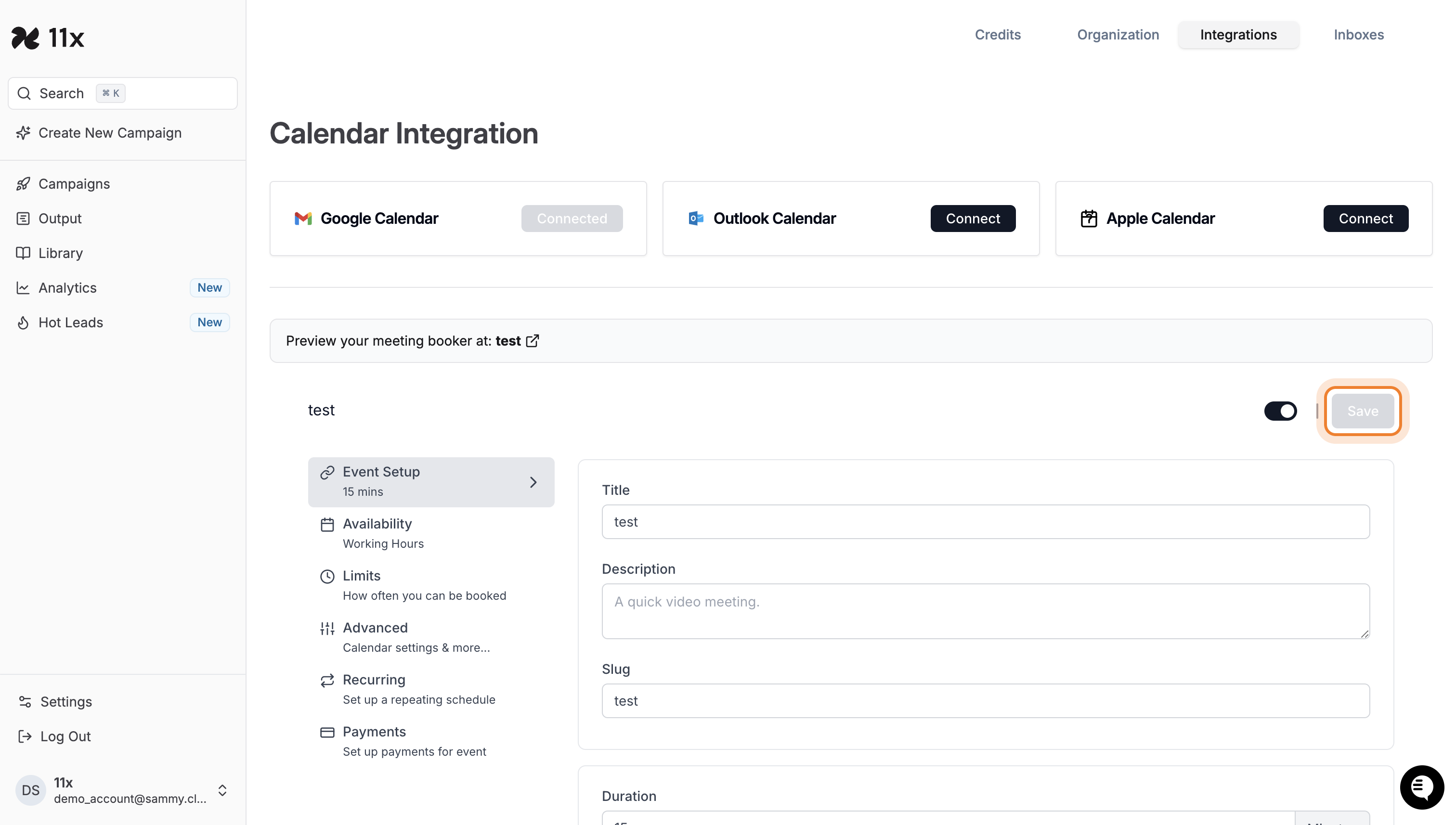The image size is (1456, 825).
Task: Click the Settings sliders icon
Action: coord(25,701)
